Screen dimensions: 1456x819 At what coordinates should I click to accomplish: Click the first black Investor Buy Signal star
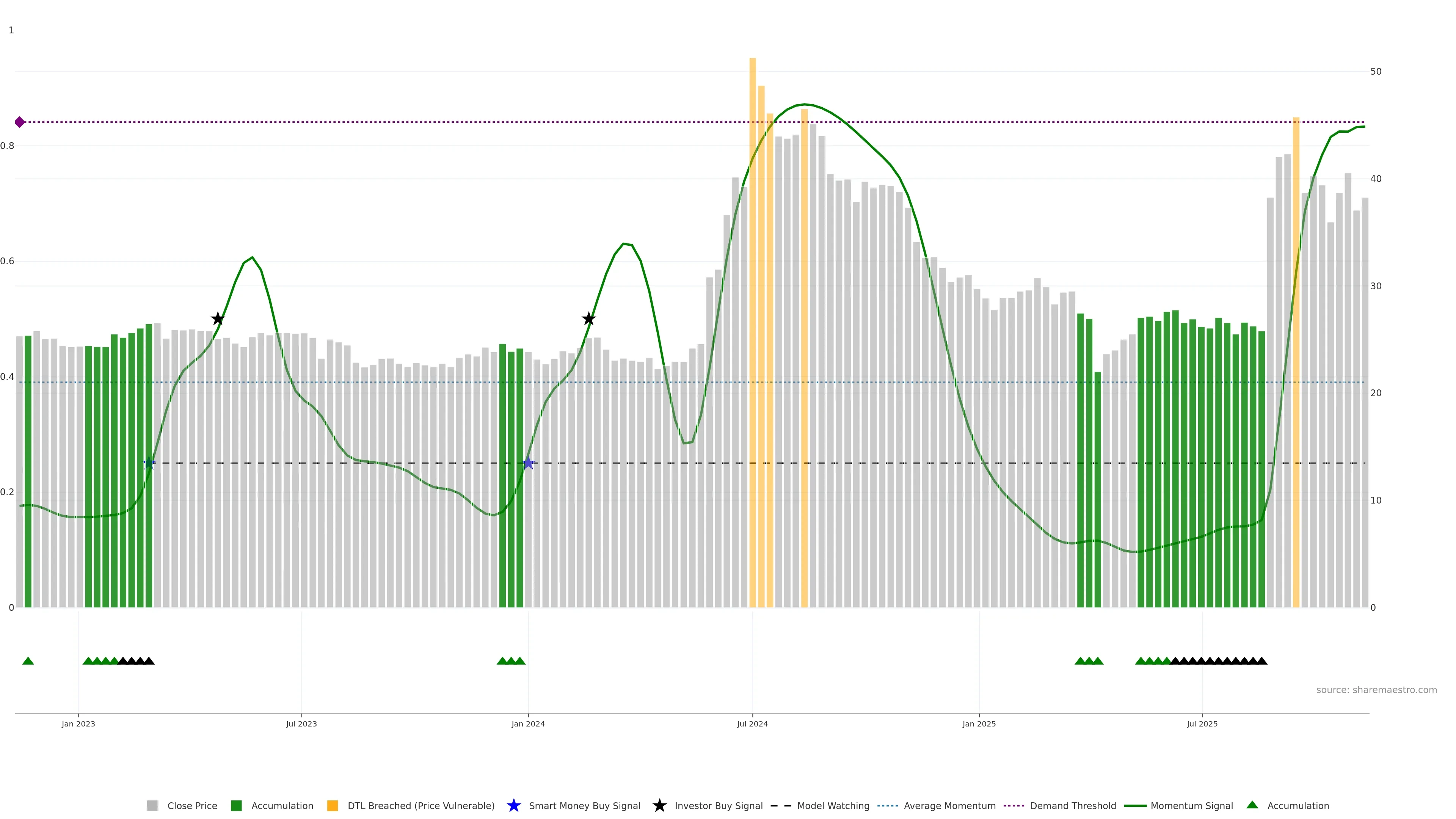click(x=218, y=319)
